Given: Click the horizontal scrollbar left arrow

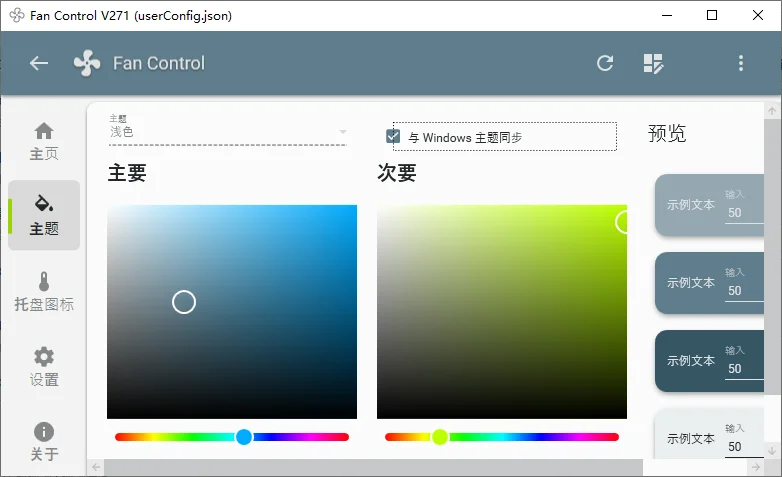Looking at the screenshot, I should [x=96, y=468].
